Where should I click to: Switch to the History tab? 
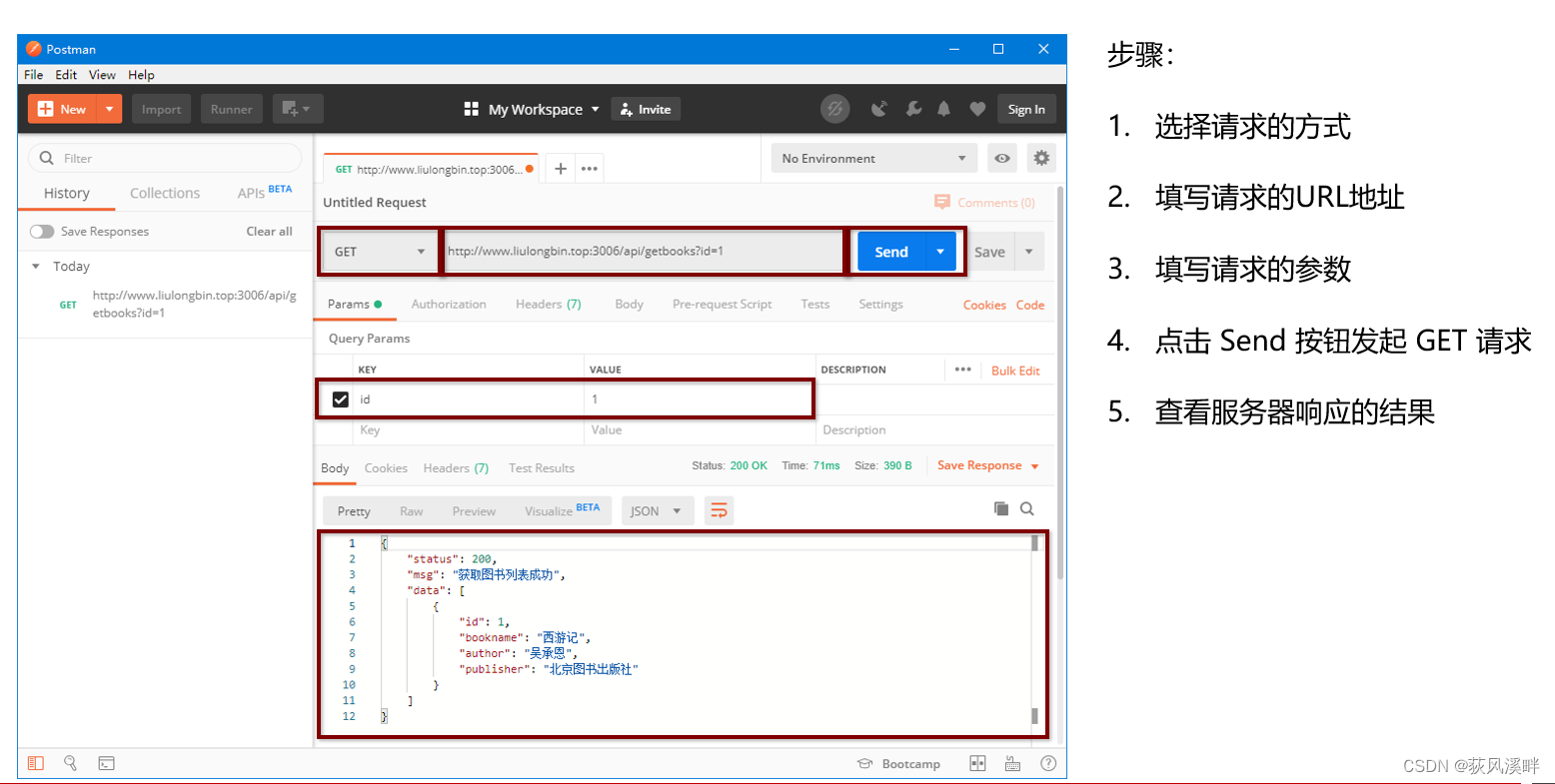click(x=67, y=193)
